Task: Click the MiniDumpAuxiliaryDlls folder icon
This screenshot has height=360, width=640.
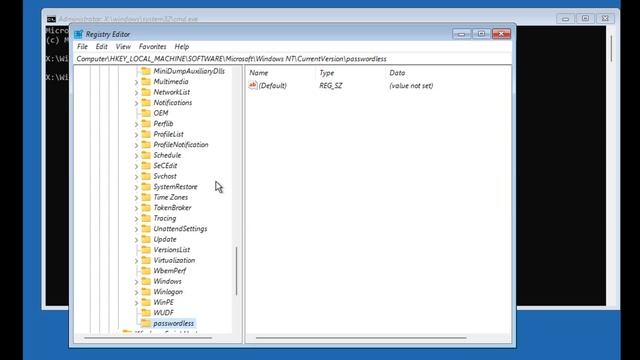Action: point(146,71)
